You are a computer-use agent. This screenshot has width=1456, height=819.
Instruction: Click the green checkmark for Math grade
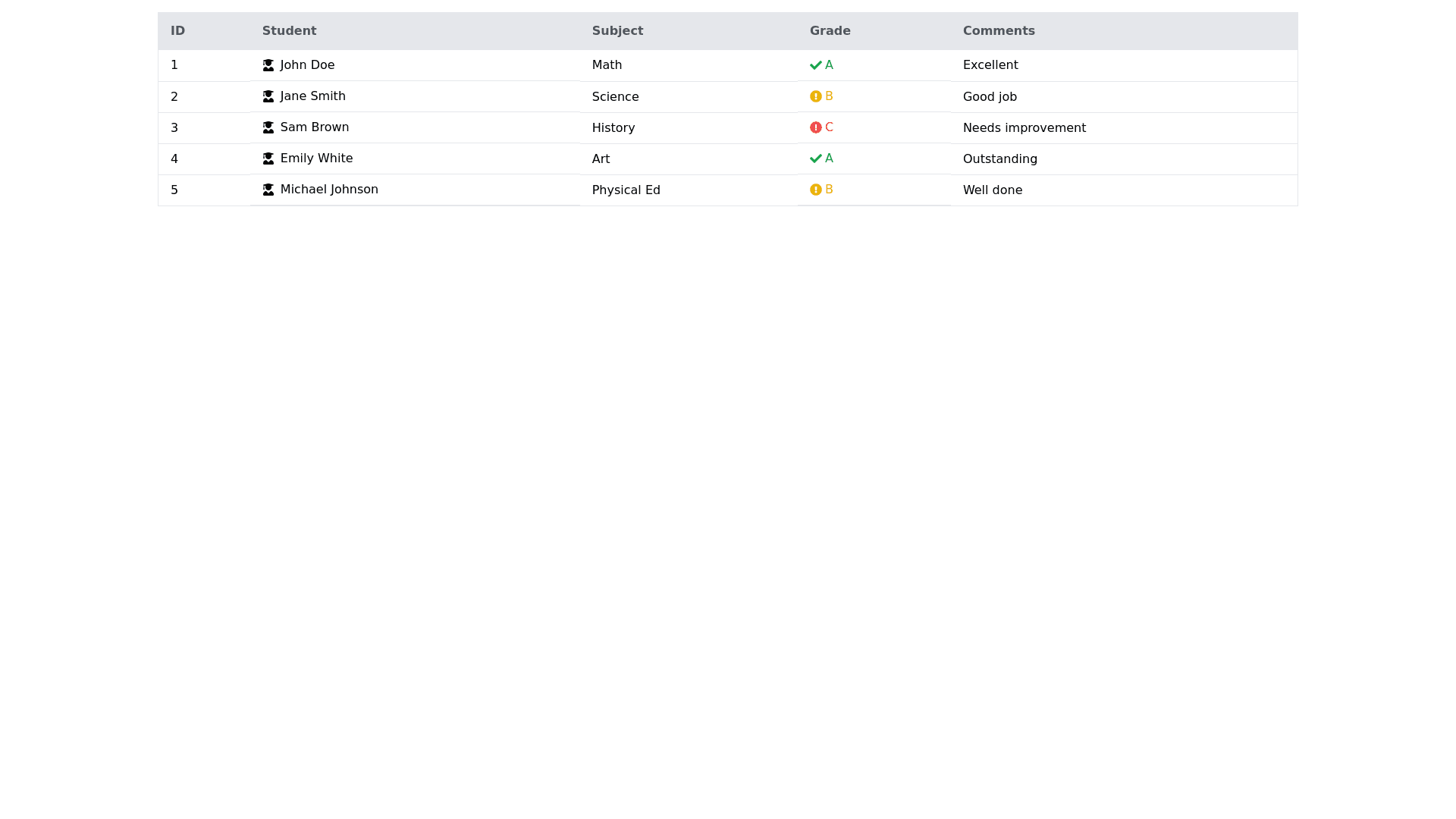coord(816,66)
